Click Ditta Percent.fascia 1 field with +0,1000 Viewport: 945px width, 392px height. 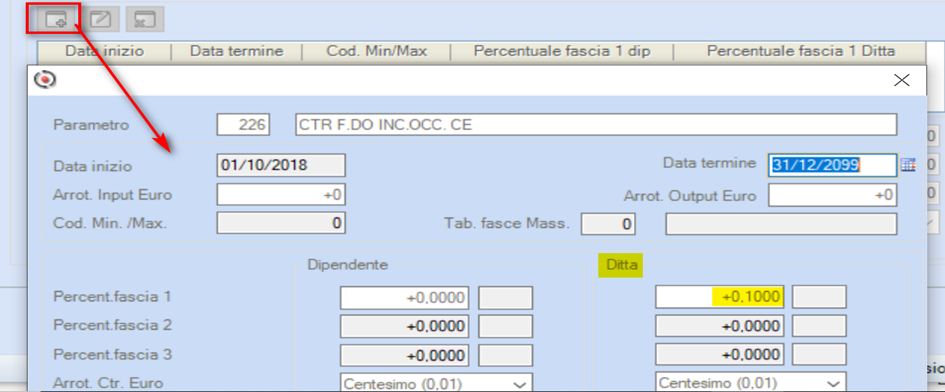720,297
